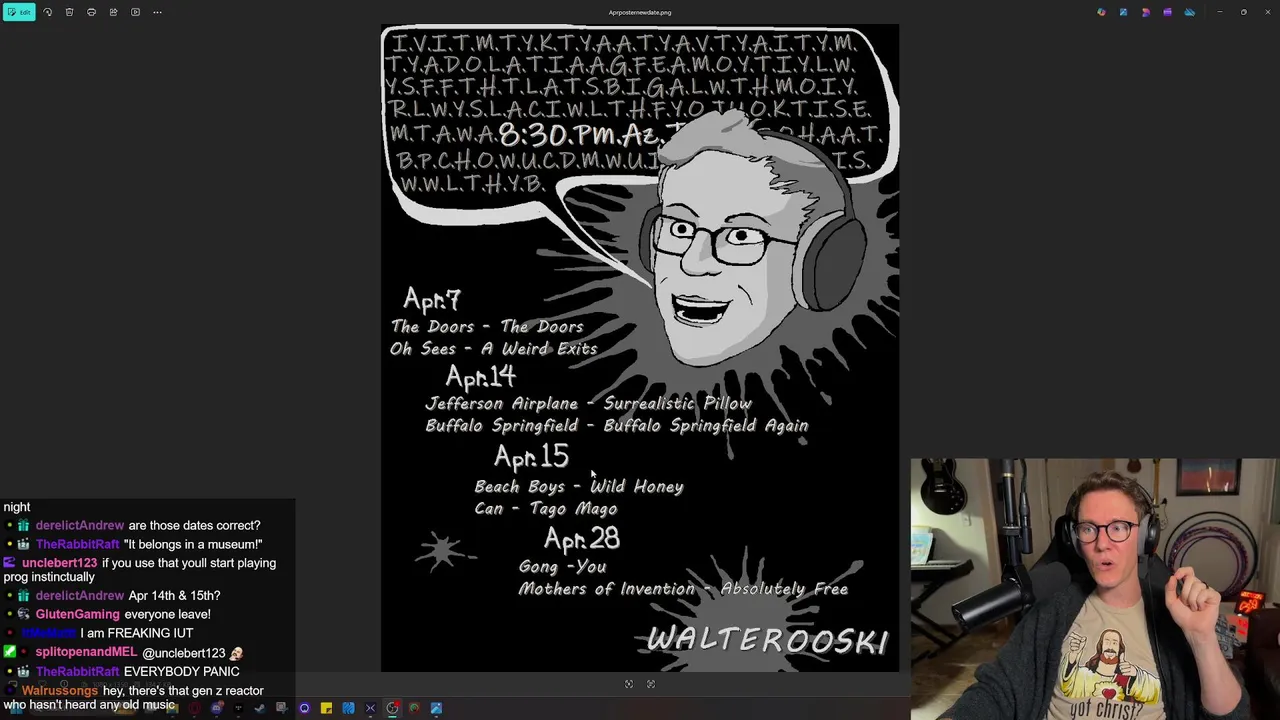Click the Apr 15 heading on poster
This screenshot has height=720, width=1280.
[x=531, y=457]
